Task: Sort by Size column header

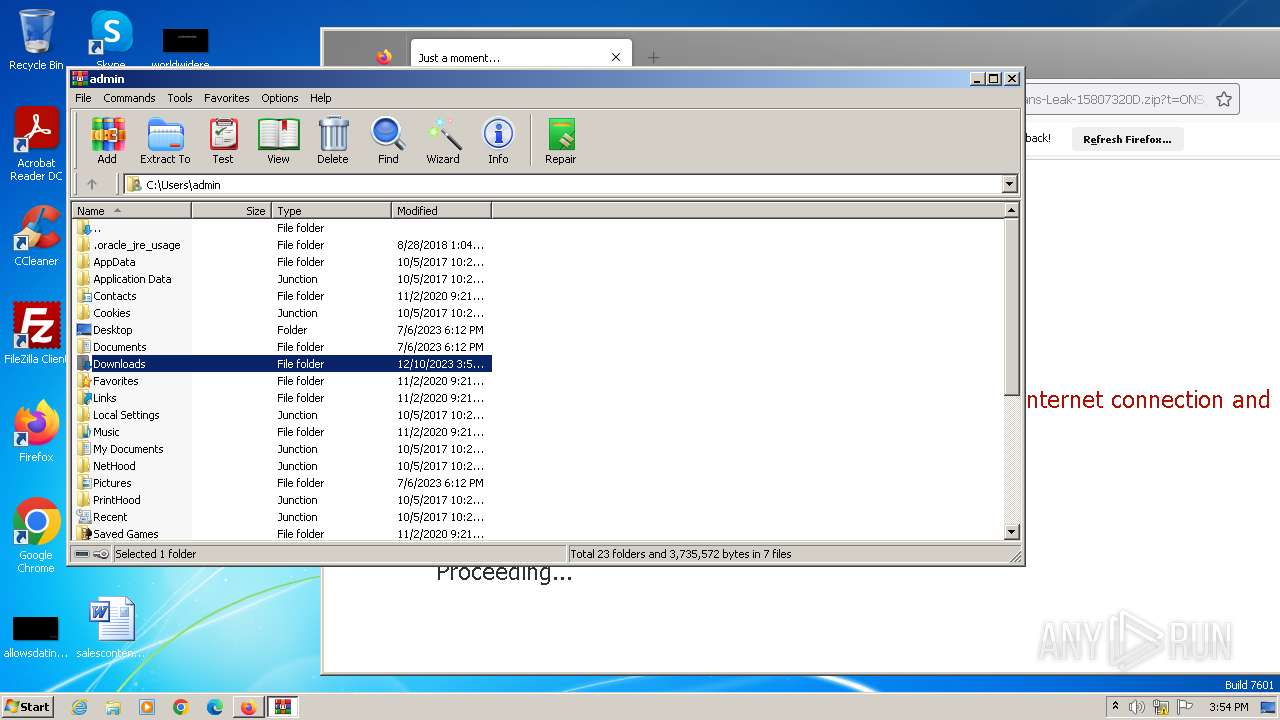Action: (231, 211)
